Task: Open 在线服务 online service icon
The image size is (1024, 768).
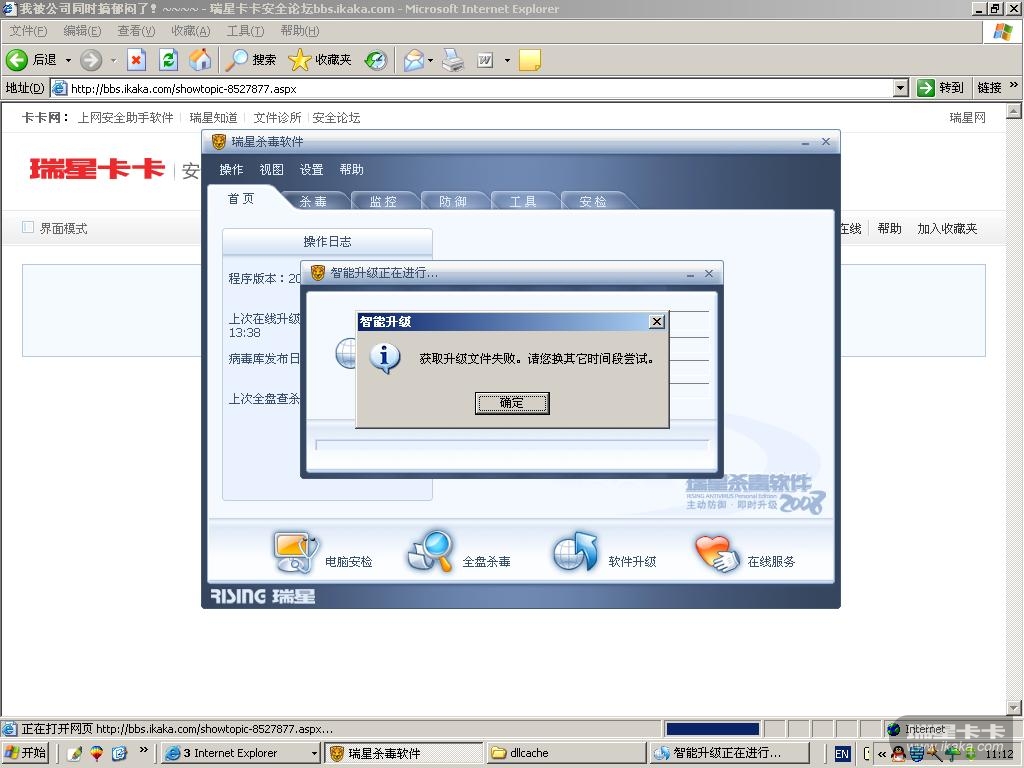Action: (717, 554)
